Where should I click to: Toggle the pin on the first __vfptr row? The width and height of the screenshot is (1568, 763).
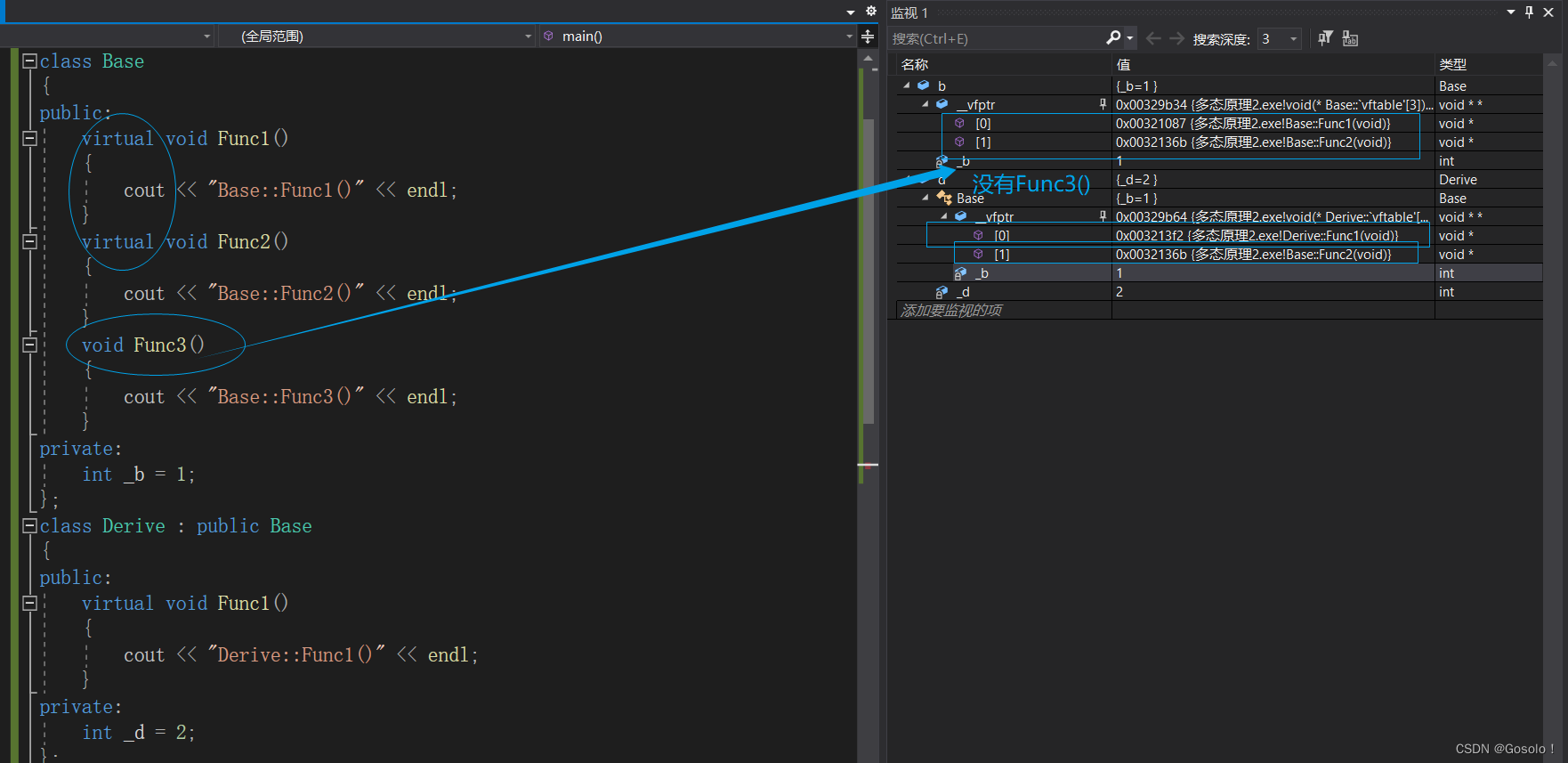pyautogui.click(x=1103, y=104)
